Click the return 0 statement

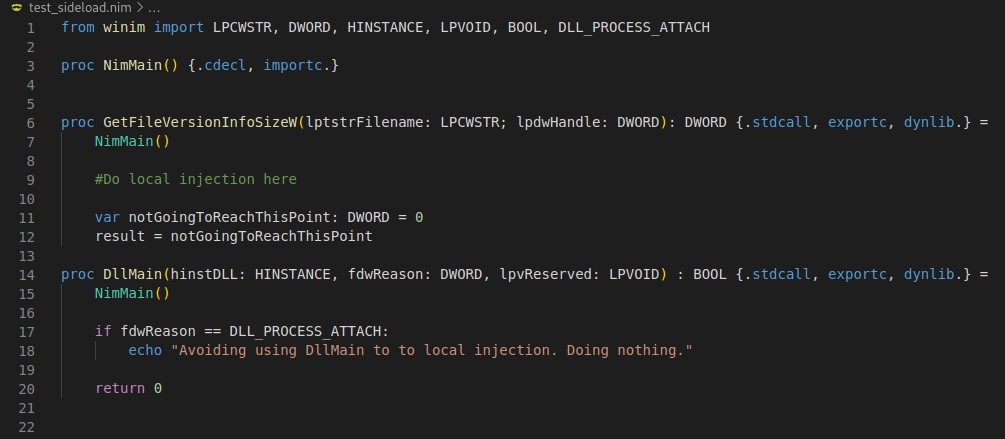[x=128, y=388]
